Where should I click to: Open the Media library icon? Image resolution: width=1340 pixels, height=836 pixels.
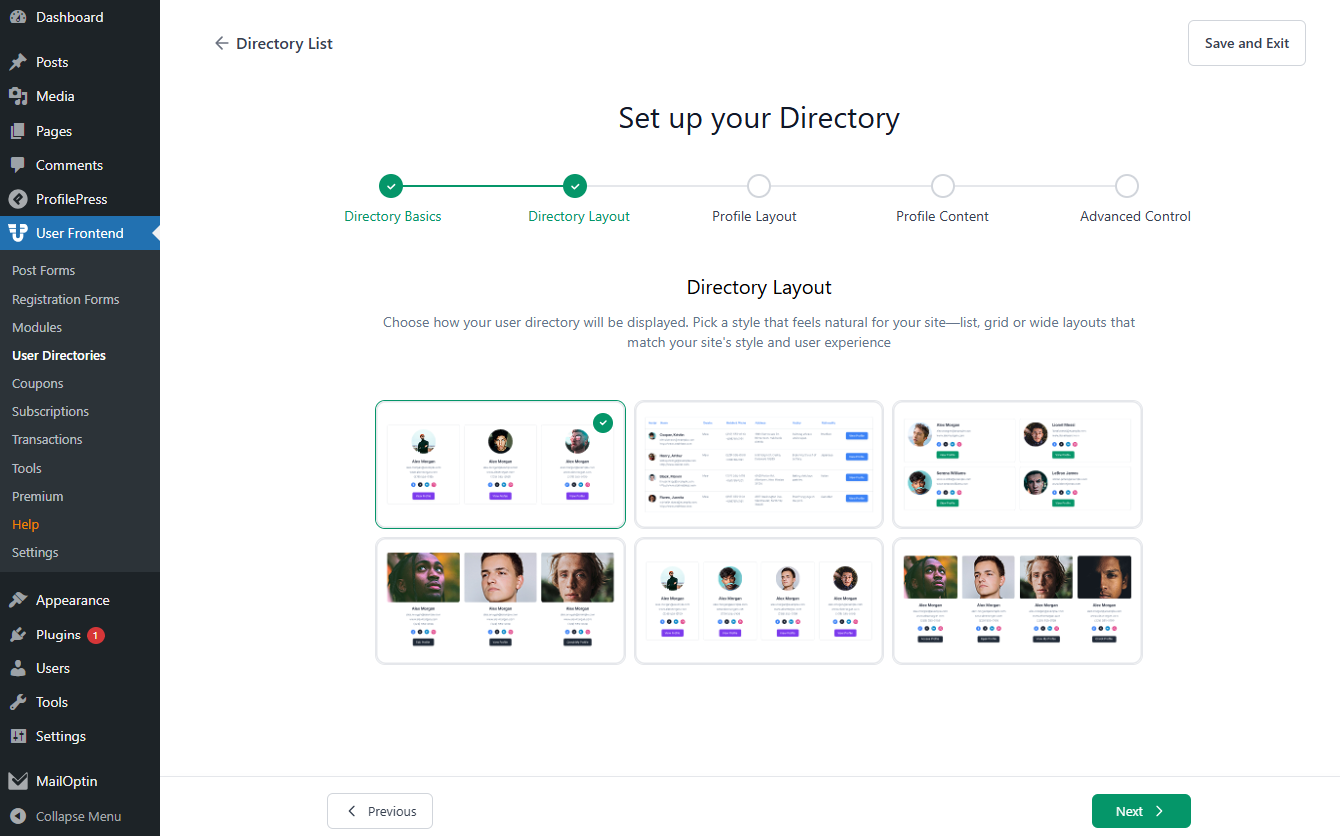click(18, 96)
